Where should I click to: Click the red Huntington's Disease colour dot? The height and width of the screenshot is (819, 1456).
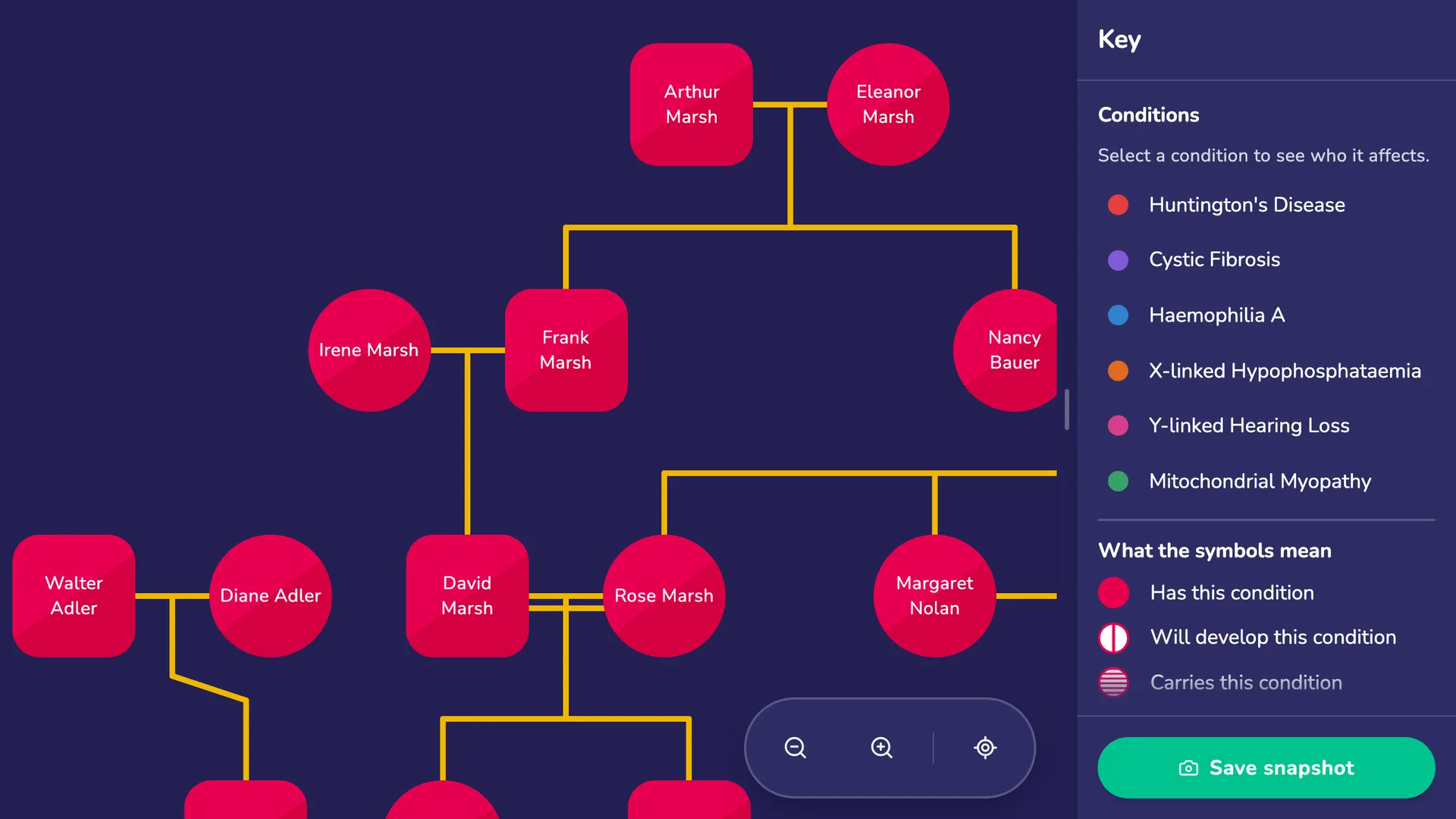1118,205
